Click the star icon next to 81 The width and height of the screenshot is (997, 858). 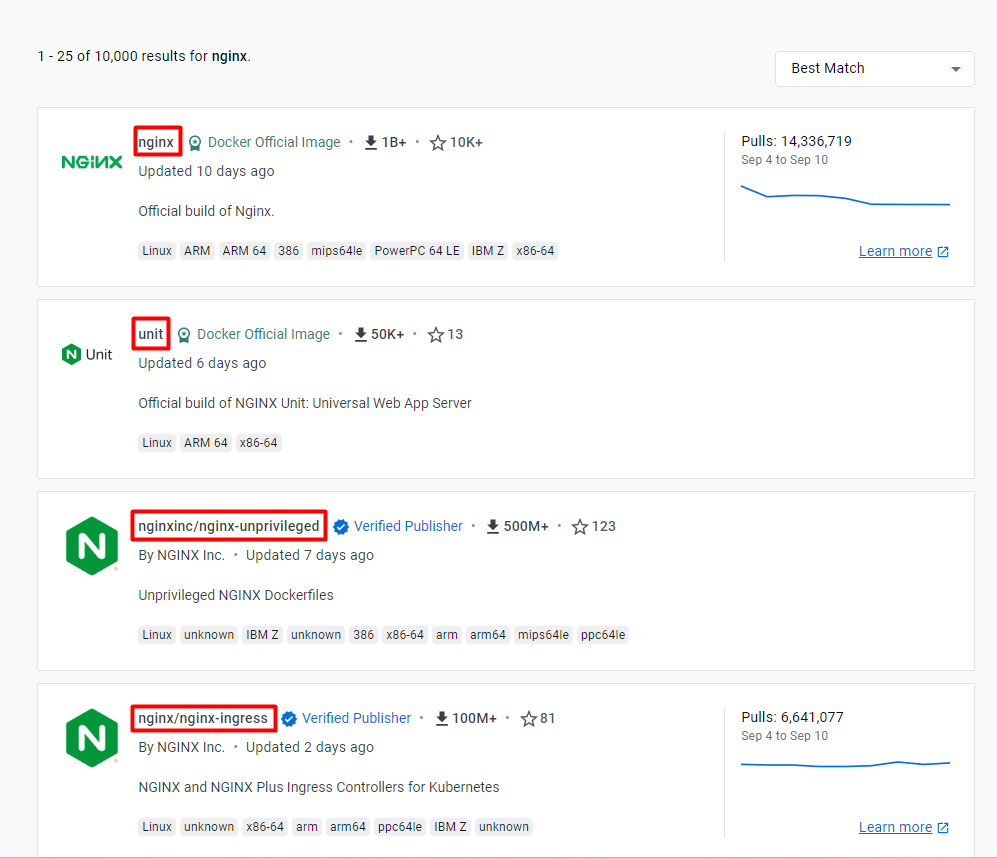point(528,719)
